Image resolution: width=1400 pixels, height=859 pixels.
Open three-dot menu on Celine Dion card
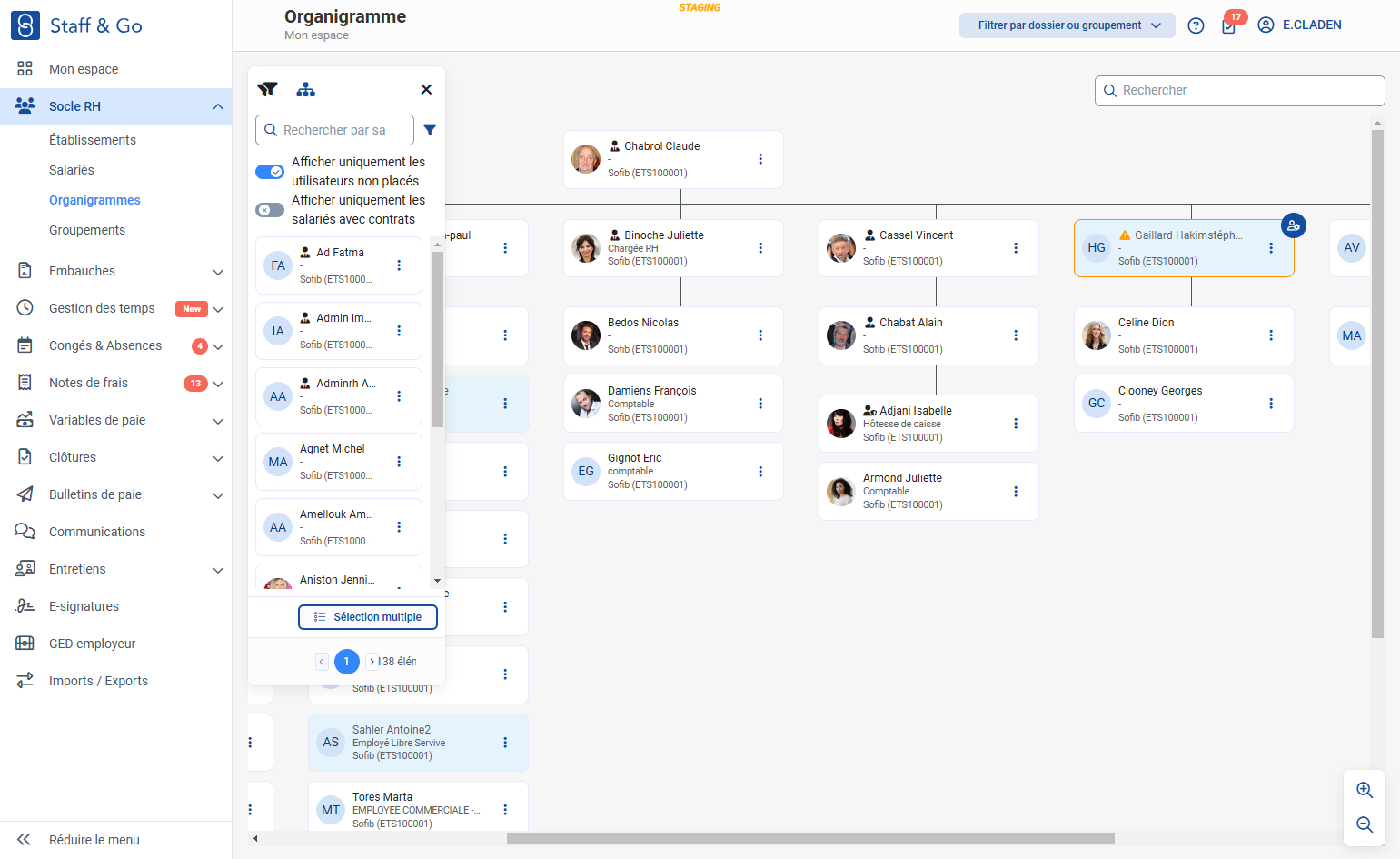1271,335
